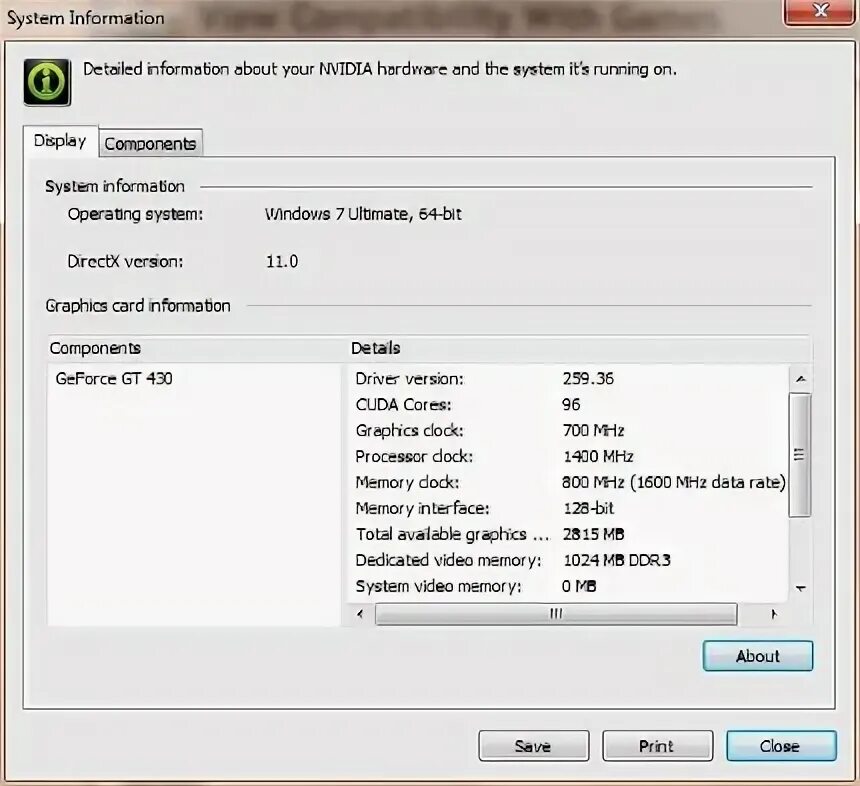The width and height of the screenshot is (860, 786).
Task: Click the CUDA Cores value 96
Action: point(571,404)
